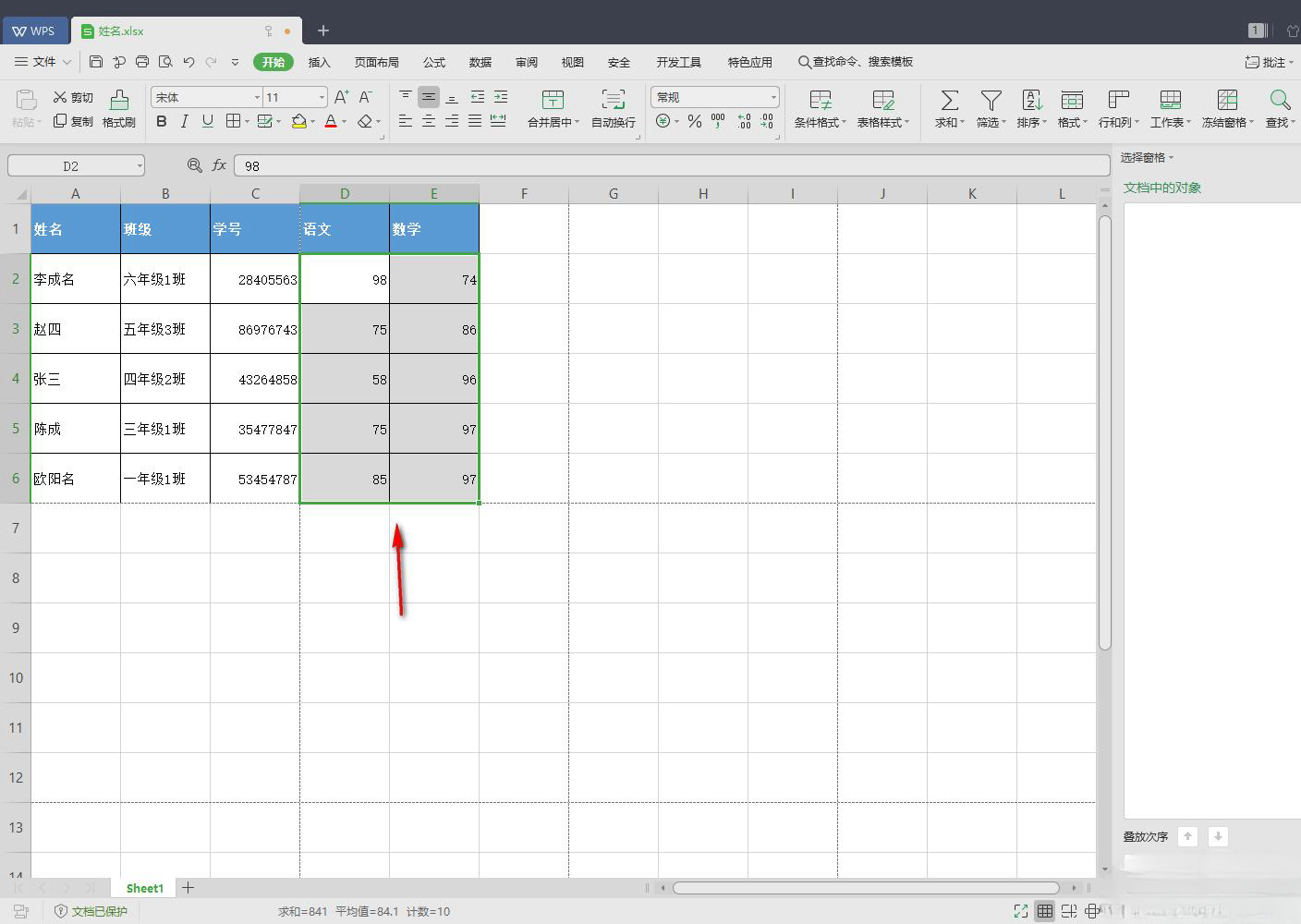Open font size dropdown 11
Viewport: 1301px width, 924px height.
pos(322,97)
